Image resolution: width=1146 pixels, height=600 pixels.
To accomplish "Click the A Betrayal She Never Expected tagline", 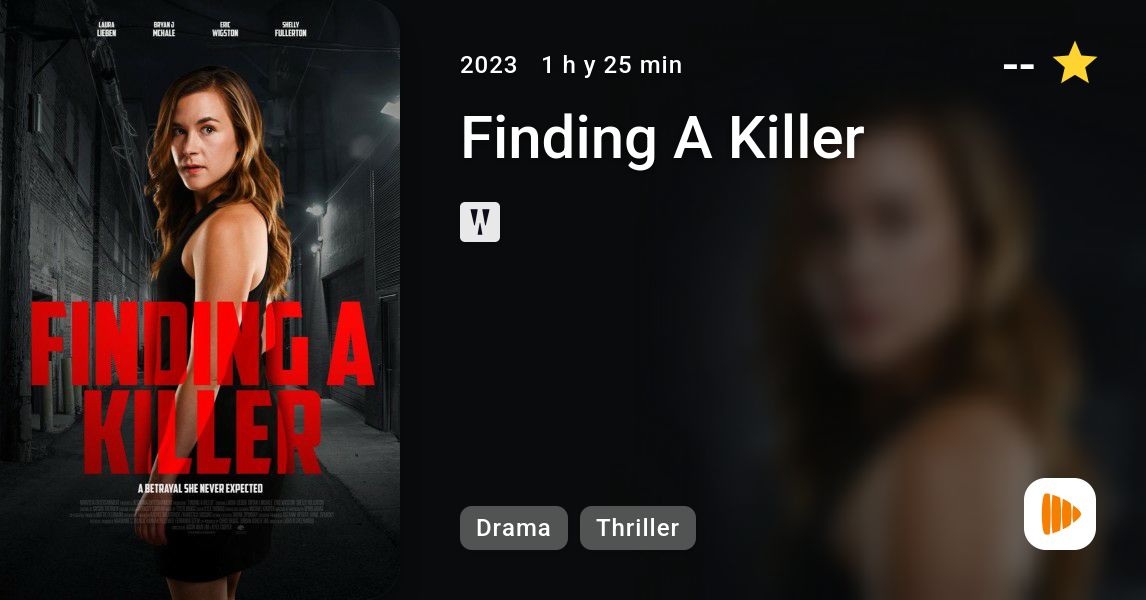I will [x=200, y=488].
